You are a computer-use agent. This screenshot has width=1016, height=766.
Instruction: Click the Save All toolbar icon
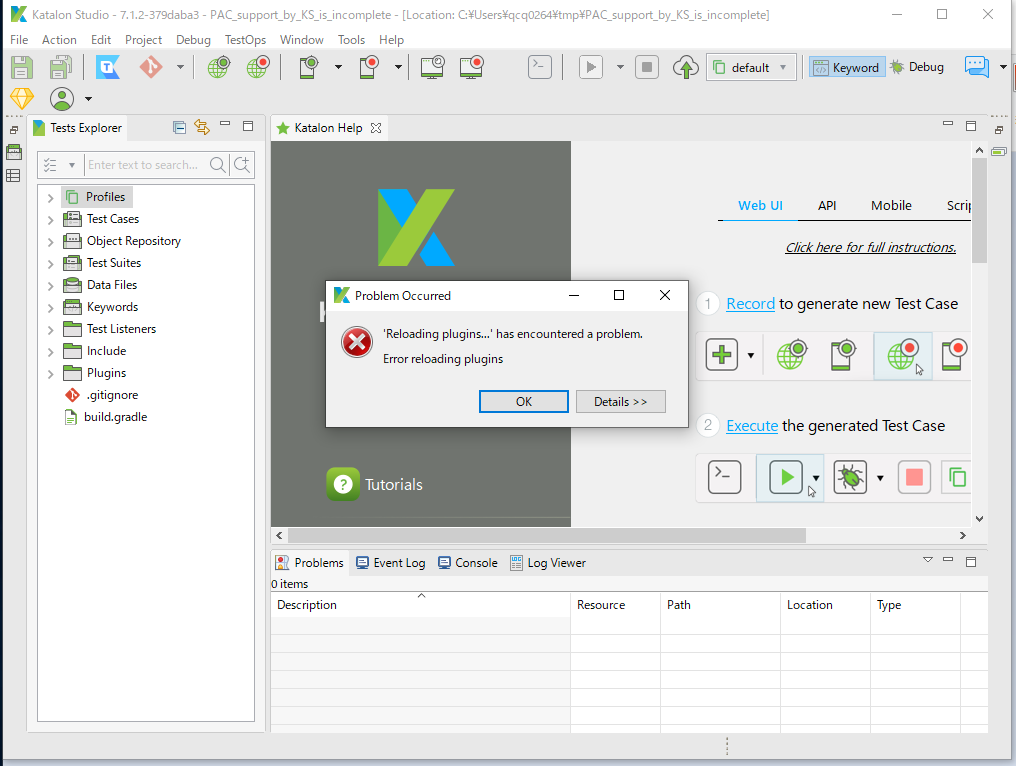pos(60,67)
